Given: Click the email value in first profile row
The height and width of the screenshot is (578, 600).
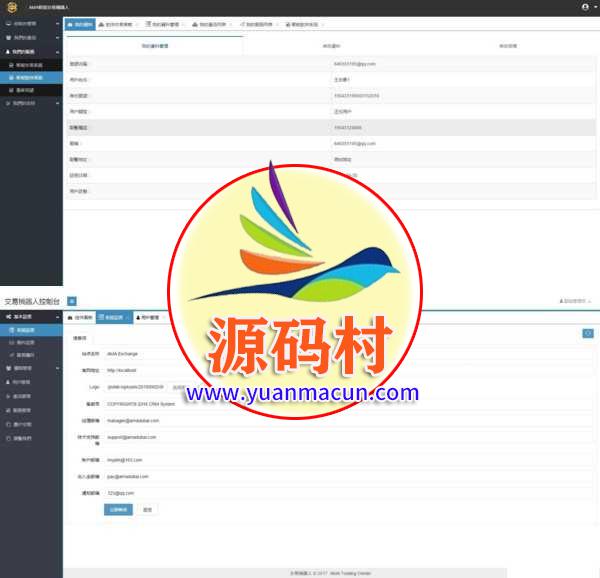Looking at the screenshot, I should point(355,64).
